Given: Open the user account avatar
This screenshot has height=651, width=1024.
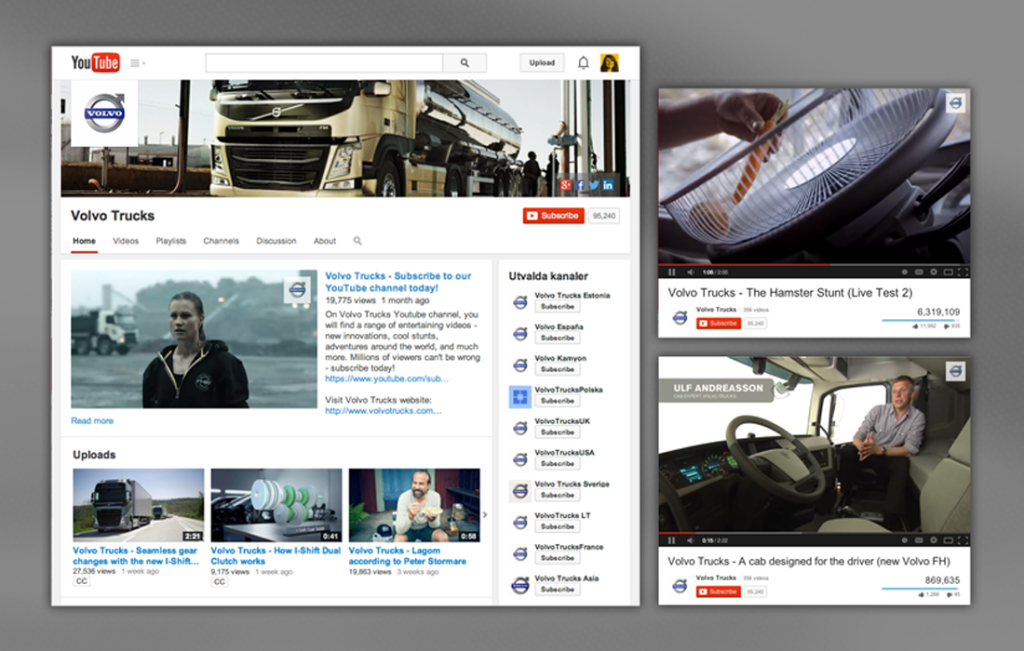Looking at the screenshot, I should tap(609, 63).
